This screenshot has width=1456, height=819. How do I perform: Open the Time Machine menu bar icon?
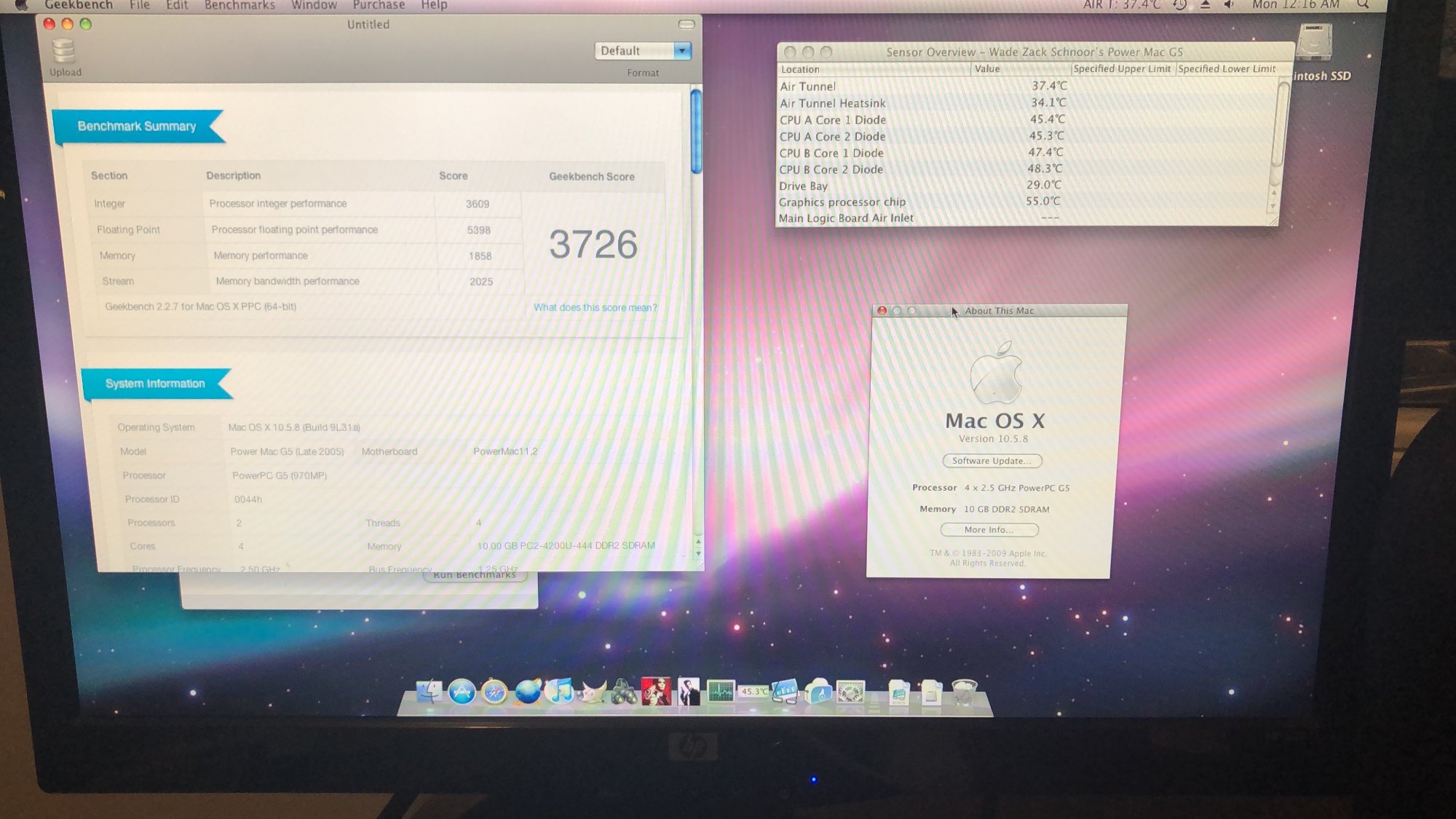pos(1180,5)
